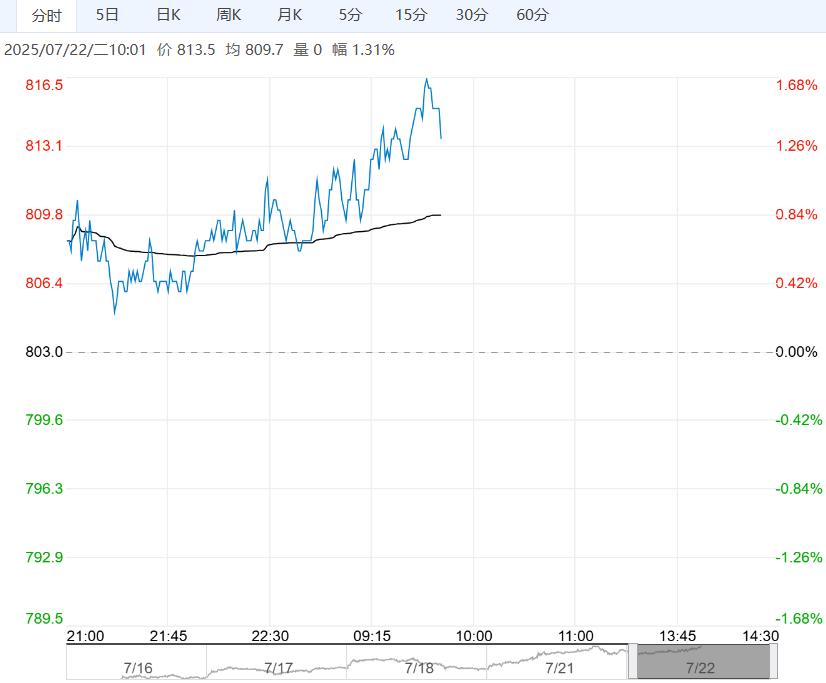Switch to the 分时 intraday tab
The height and width of the screenshot is (683, 826).
click(46, 15)
